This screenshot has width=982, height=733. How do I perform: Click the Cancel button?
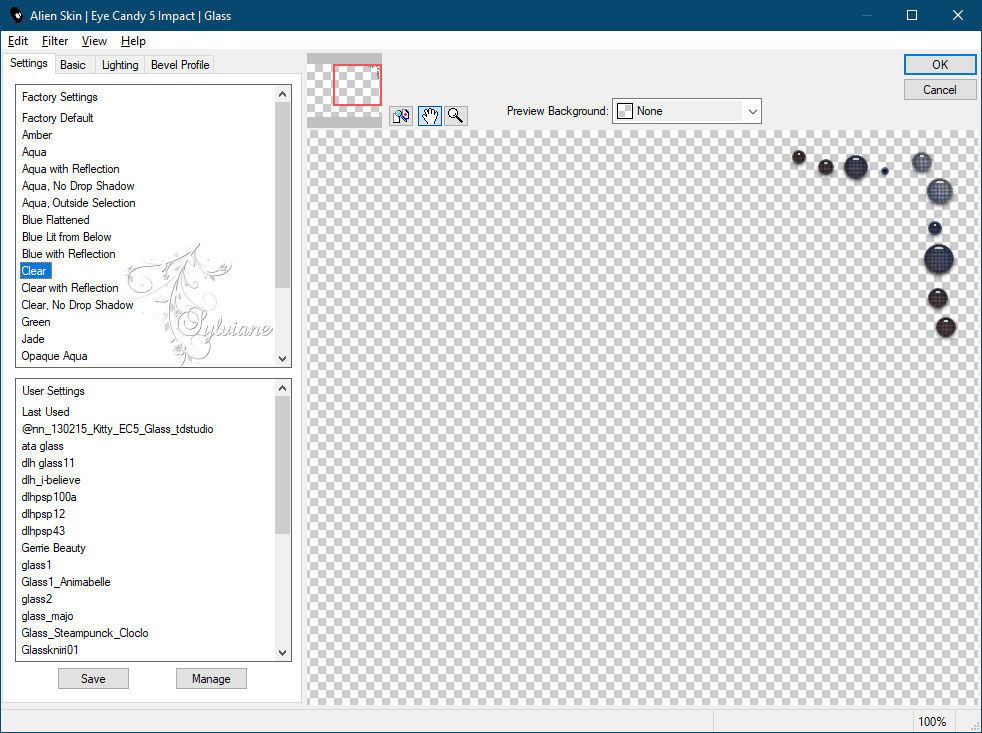[939, 90]
